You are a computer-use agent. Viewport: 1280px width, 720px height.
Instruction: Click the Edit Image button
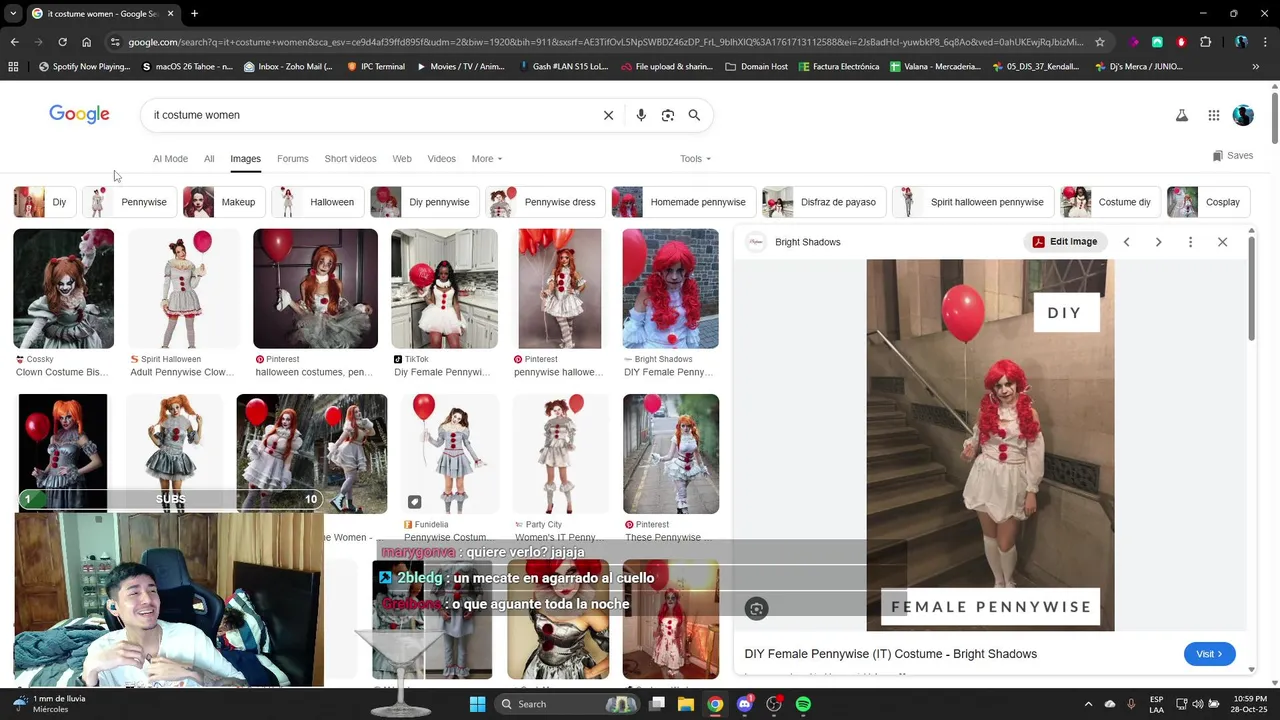[x=1064, y=242]
